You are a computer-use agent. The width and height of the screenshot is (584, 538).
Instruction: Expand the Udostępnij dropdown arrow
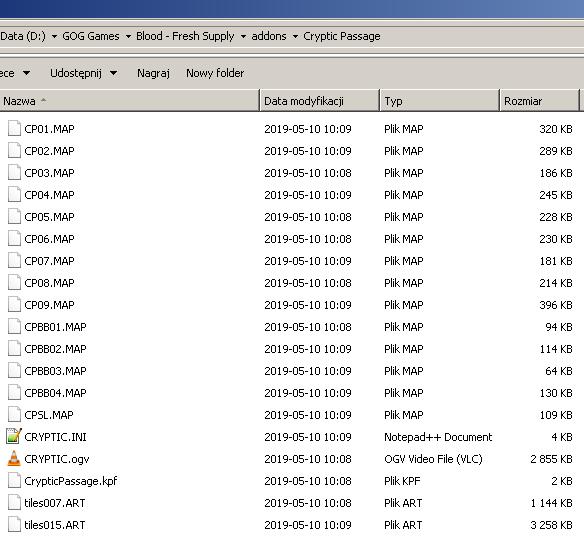click(x=114, y=73)
